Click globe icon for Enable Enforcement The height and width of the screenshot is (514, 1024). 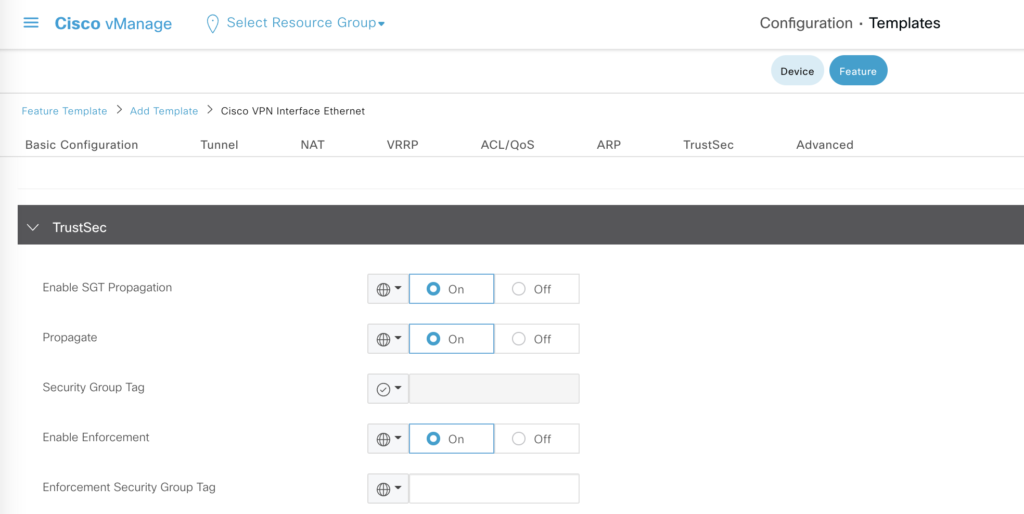click(x=383, y=439)
